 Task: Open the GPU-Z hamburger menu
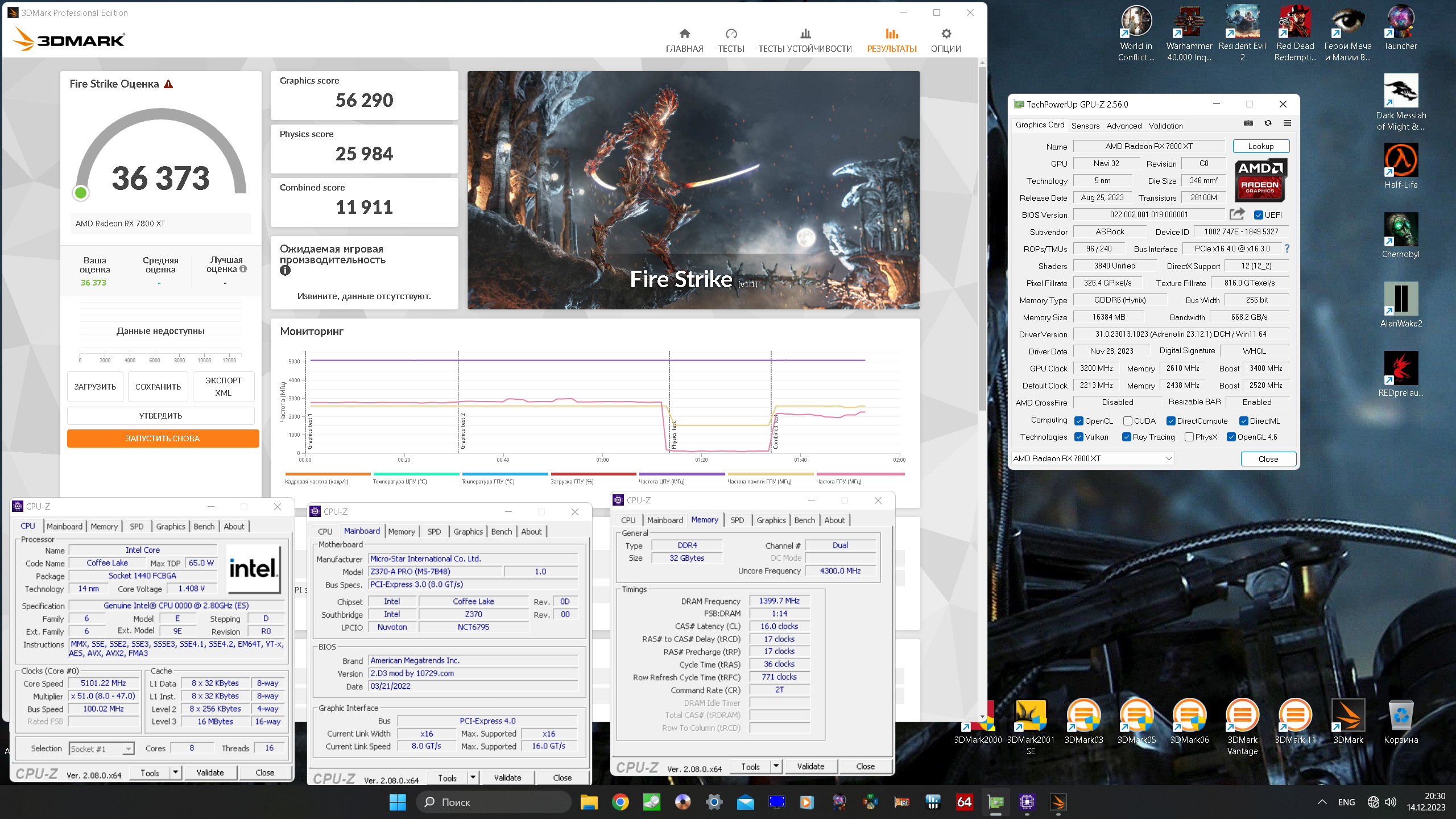[1287, 123]
